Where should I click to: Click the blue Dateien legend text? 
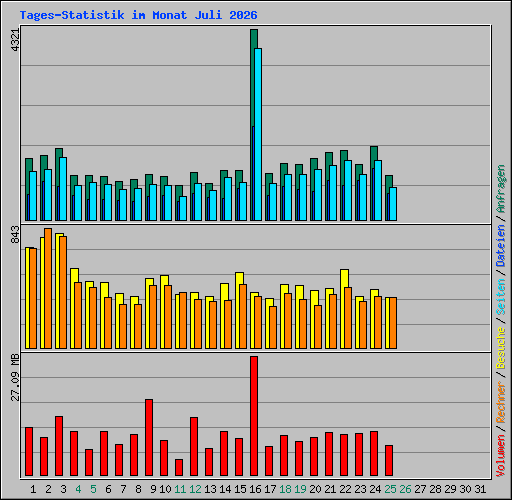pyautogui.click(x=501, y=246)
